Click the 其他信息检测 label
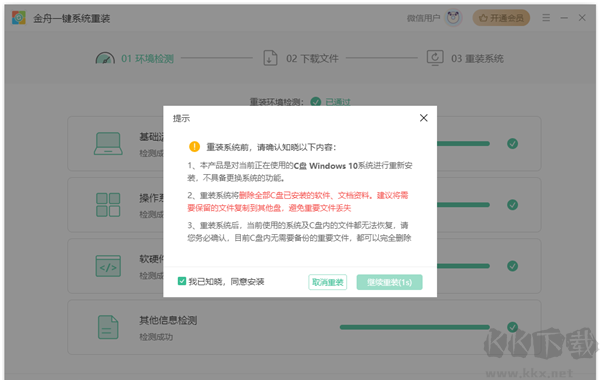This screenshot has width=600, height=380. point(168,320)
